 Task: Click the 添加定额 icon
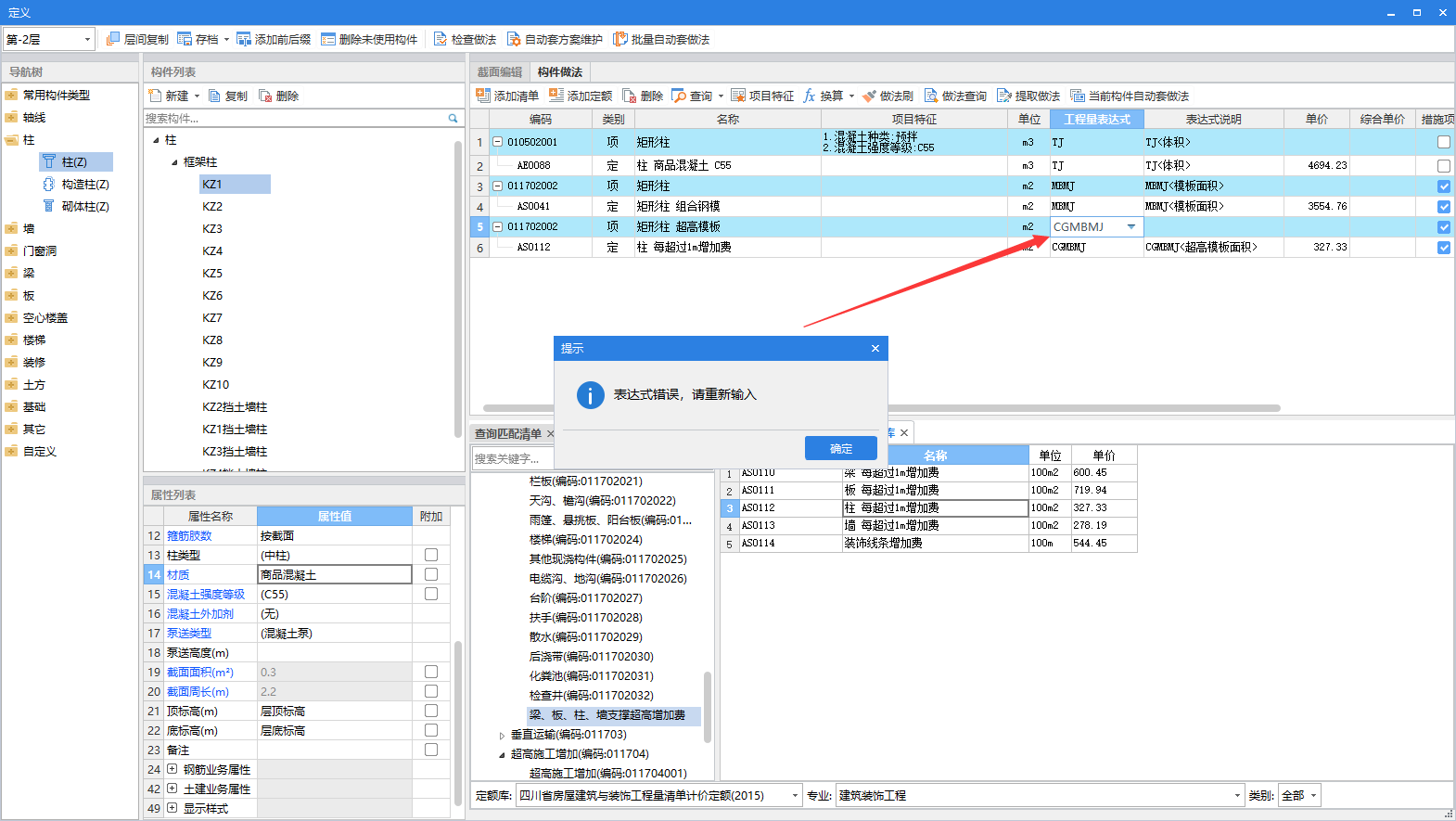click(556, 96)
